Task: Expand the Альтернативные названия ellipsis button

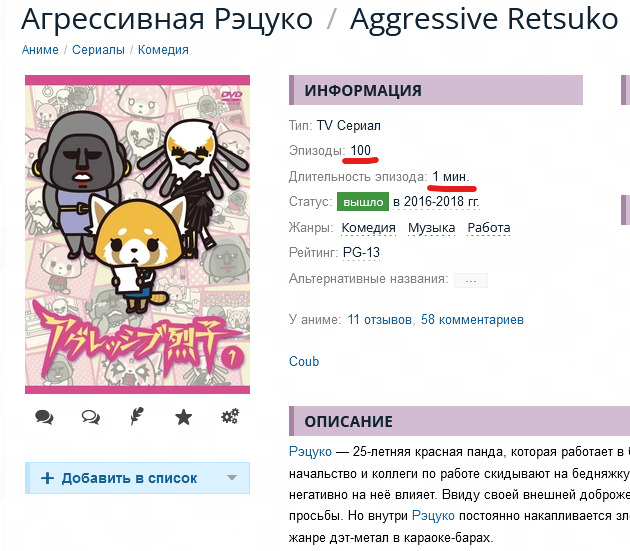Action: [470, 281]
